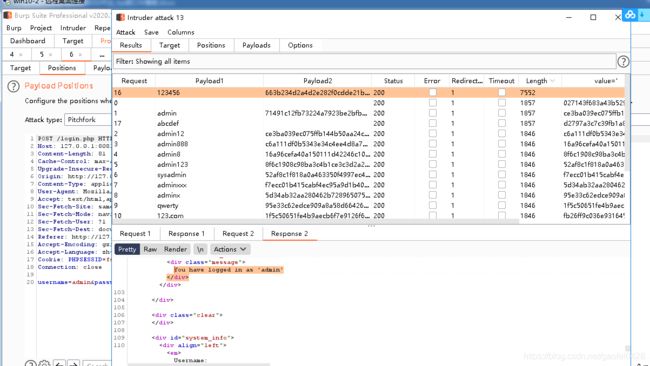Image resolution: width=650 pixels, height=366 pixels.
Task: Switch to the Payloads tab in attack window
Action: (256, 45)
